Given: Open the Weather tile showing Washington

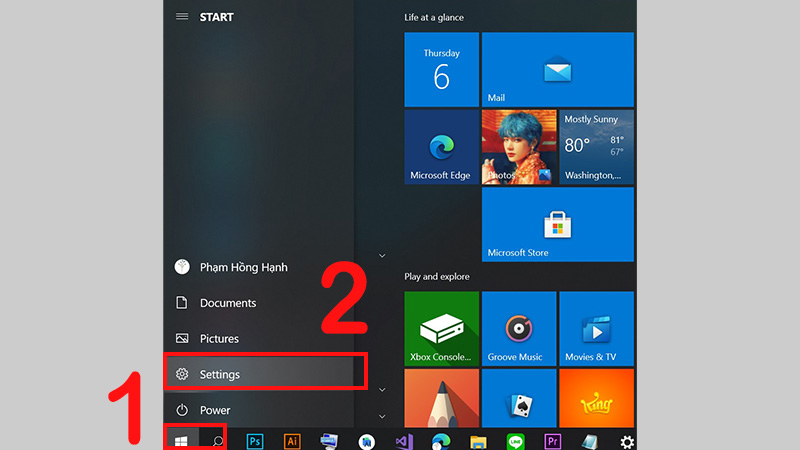Looking at the screenshot, I should point(596,147).
